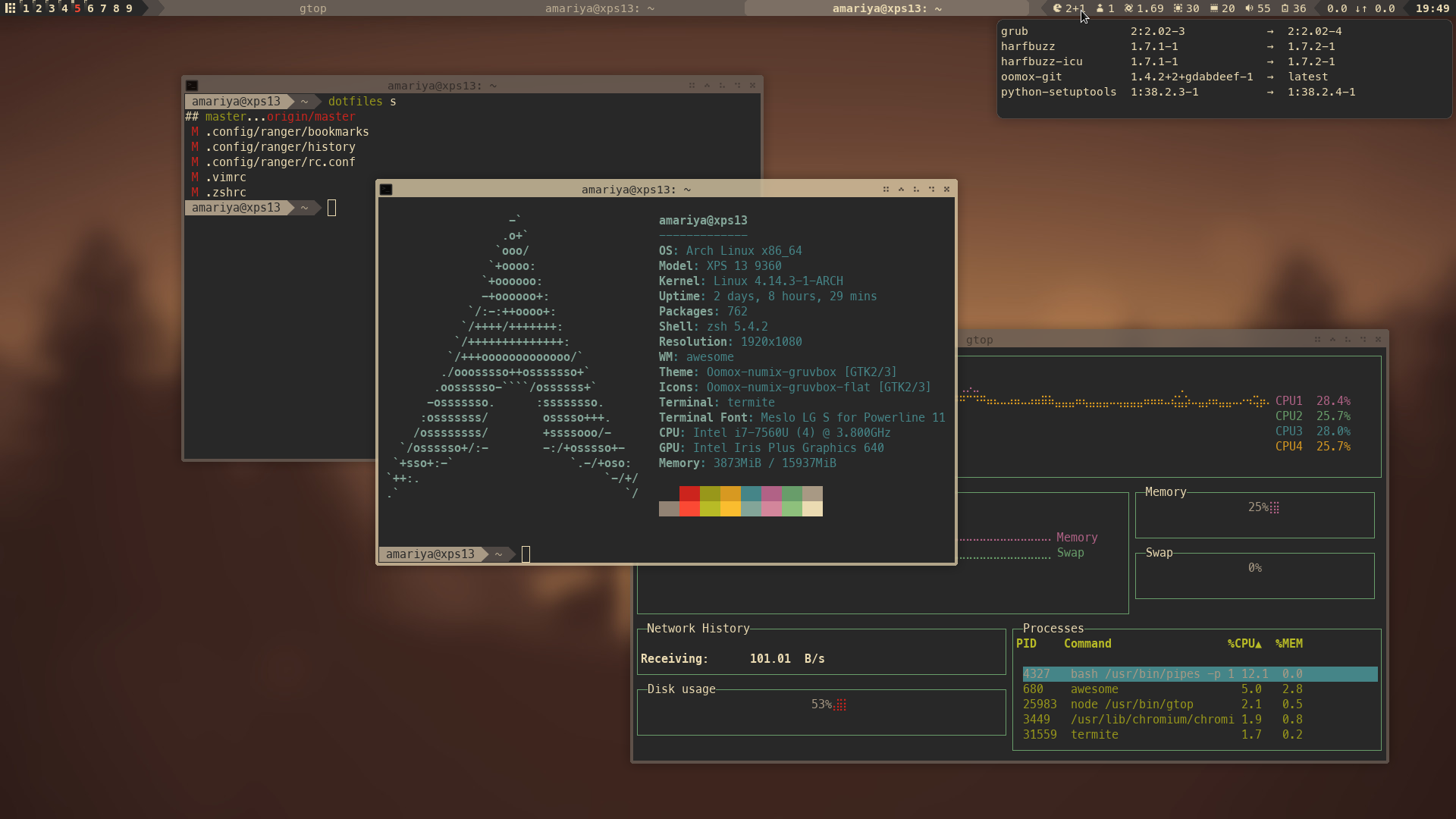Click the python-setuptools update row

click(1178, 92)
